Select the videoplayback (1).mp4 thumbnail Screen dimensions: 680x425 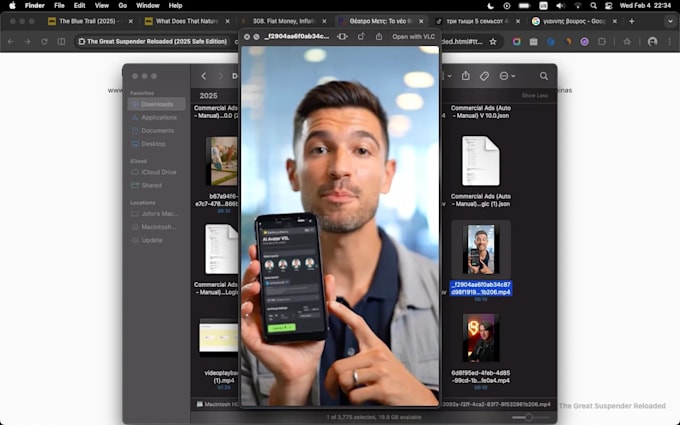(219, 337)
